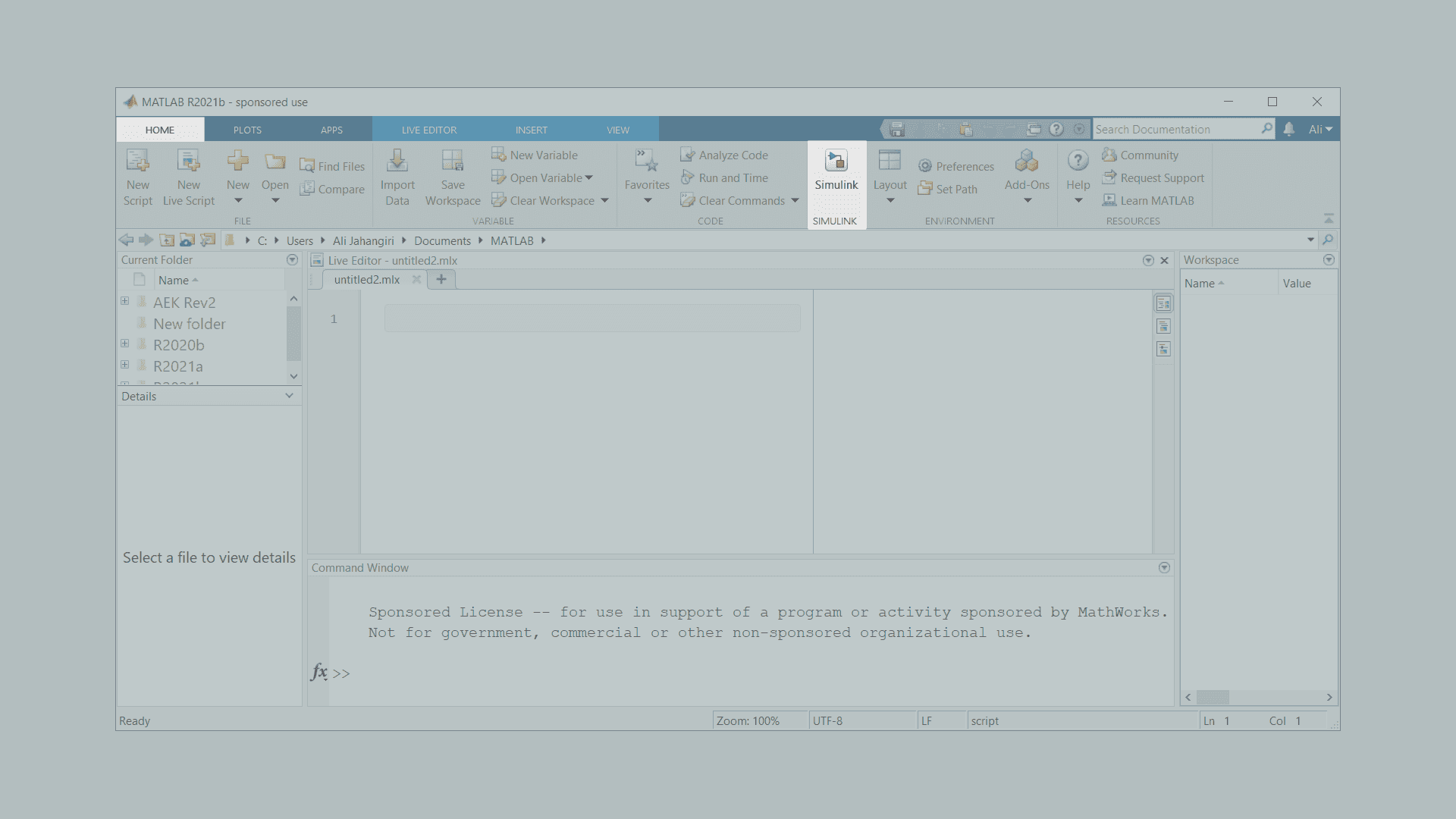Expand the AEK Rev2 folder
Image resolution: width=1456 pixels, height=819 pixels.
click(124, 301)
